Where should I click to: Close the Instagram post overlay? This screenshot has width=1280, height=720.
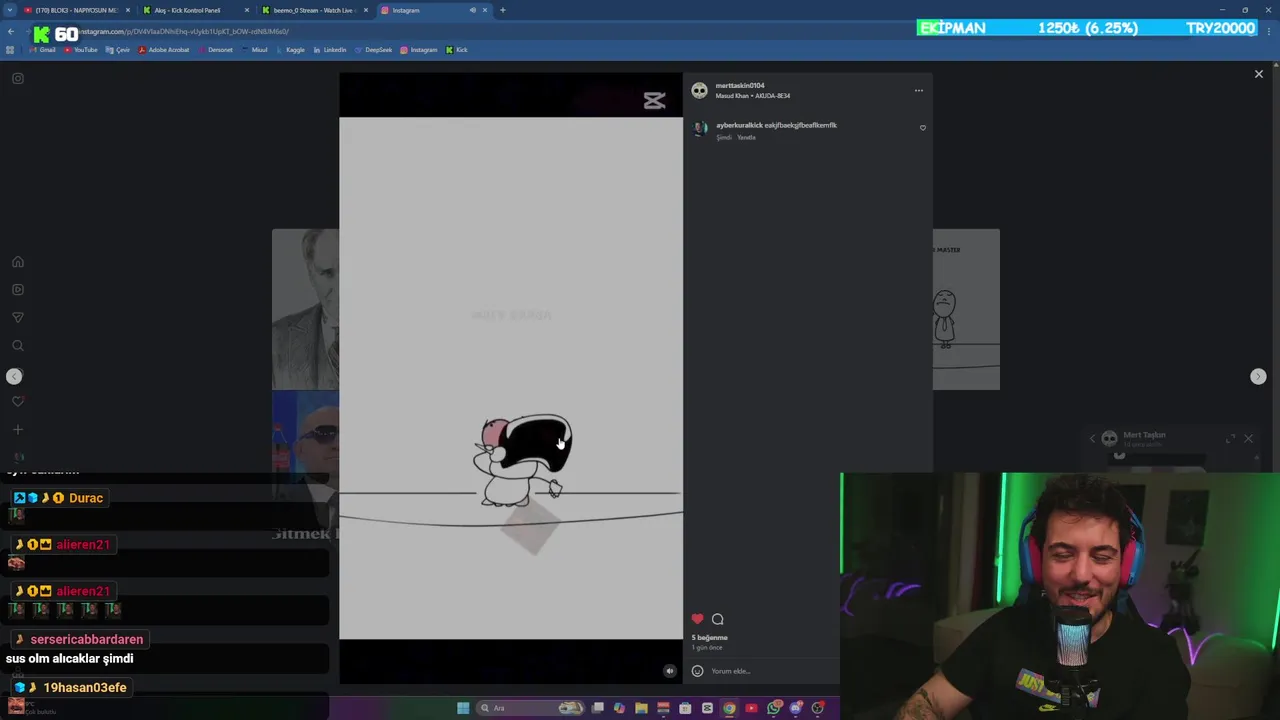click(x=1259, y=74)
